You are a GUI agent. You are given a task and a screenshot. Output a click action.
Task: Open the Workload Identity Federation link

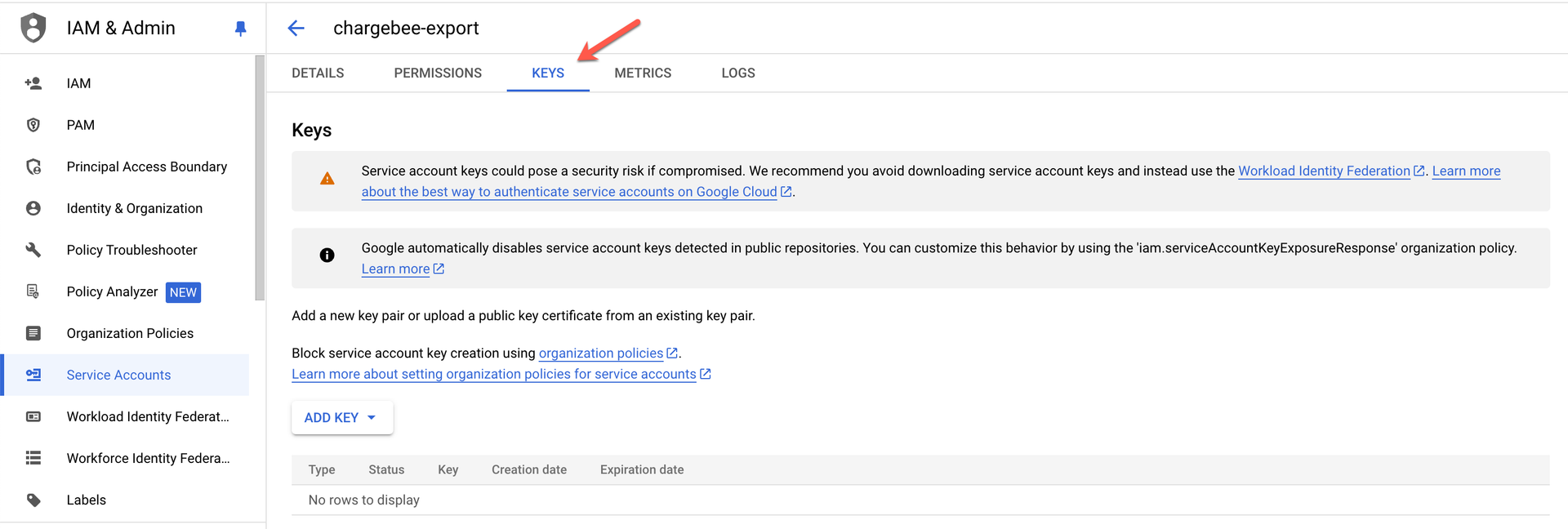point(1324,171)
